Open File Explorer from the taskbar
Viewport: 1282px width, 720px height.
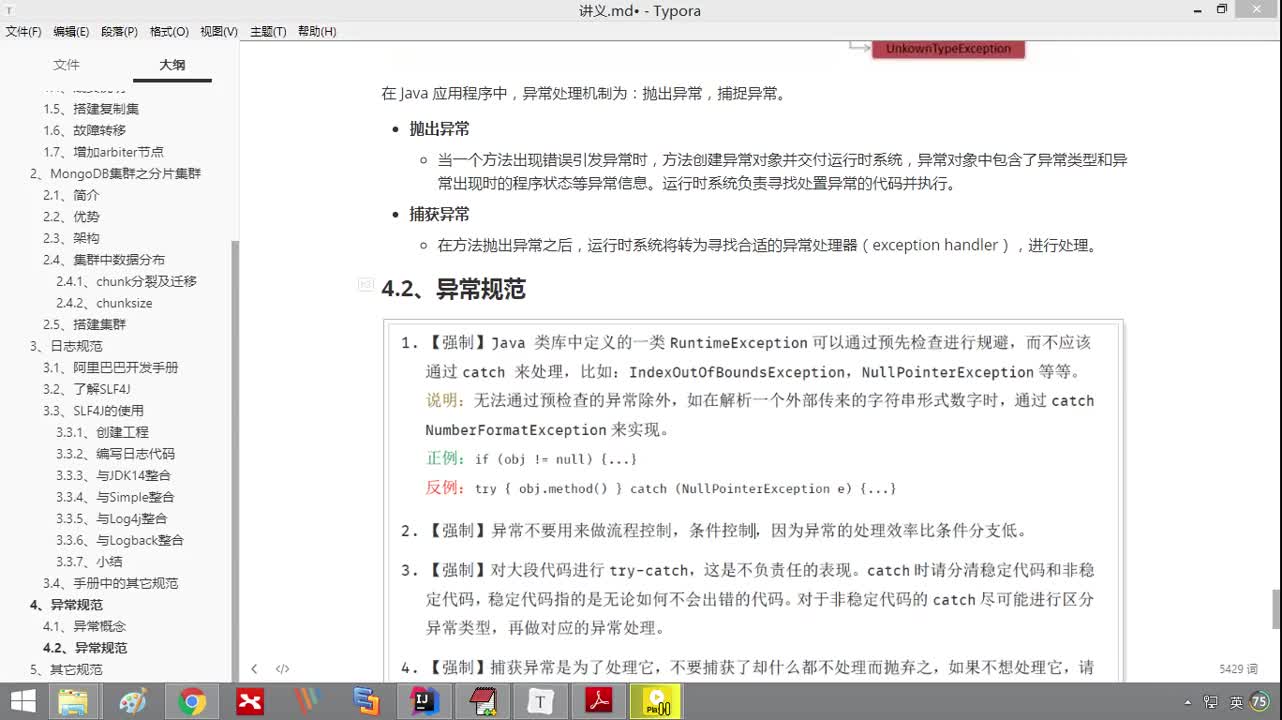(73, 702)
